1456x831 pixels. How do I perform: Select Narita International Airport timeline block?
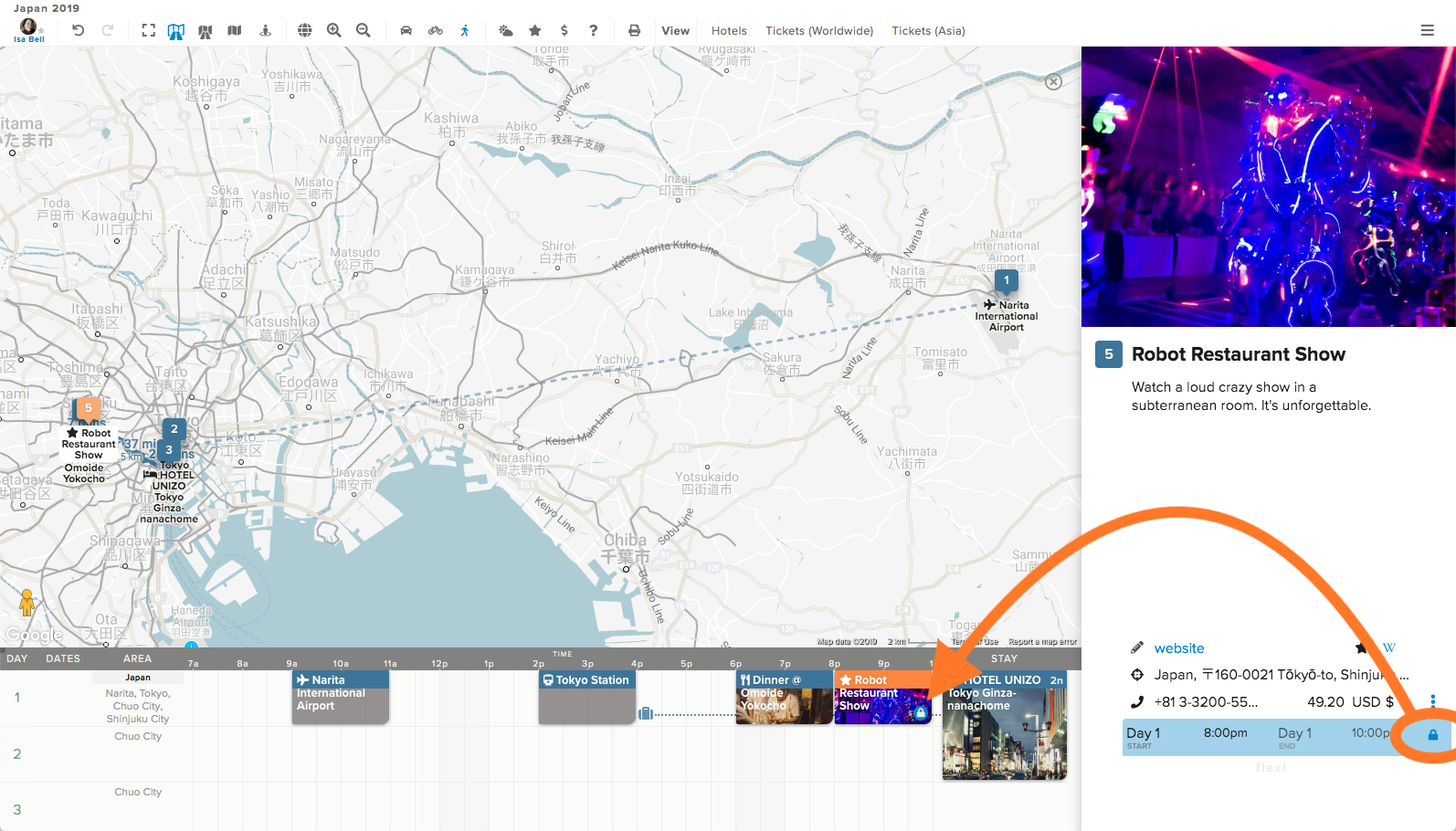click(x=341, y=698)
